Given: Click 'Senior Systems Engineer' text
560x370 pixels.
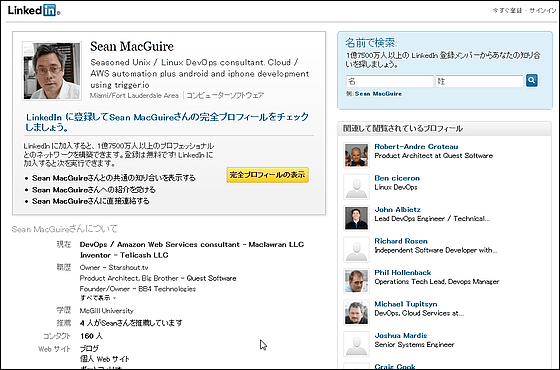Looking at the screenshot, I should pyautogui.click(x=414, y=345).
